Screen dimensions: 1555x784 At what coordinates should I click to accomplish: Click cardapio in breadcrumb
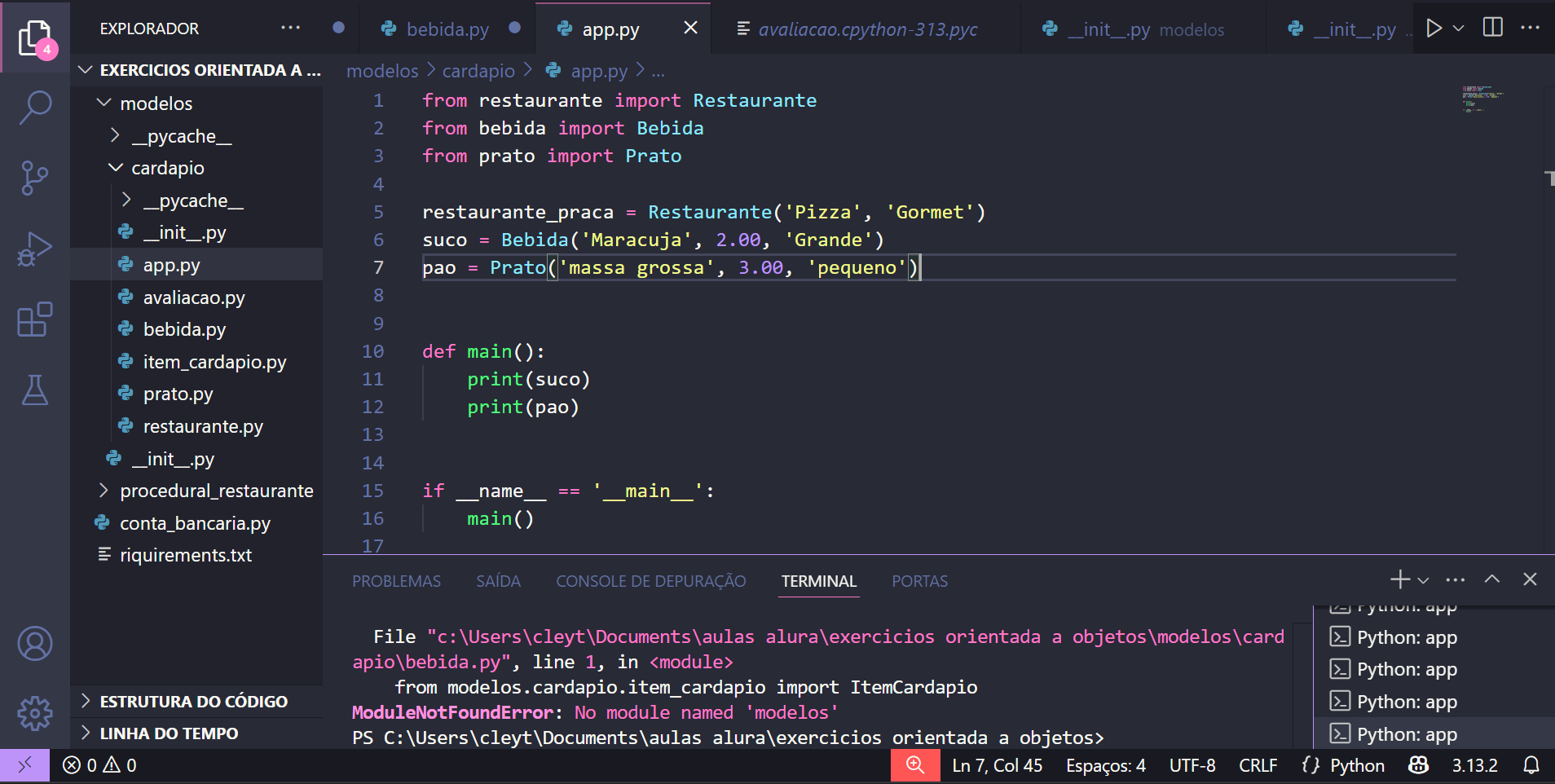(478, 71)
